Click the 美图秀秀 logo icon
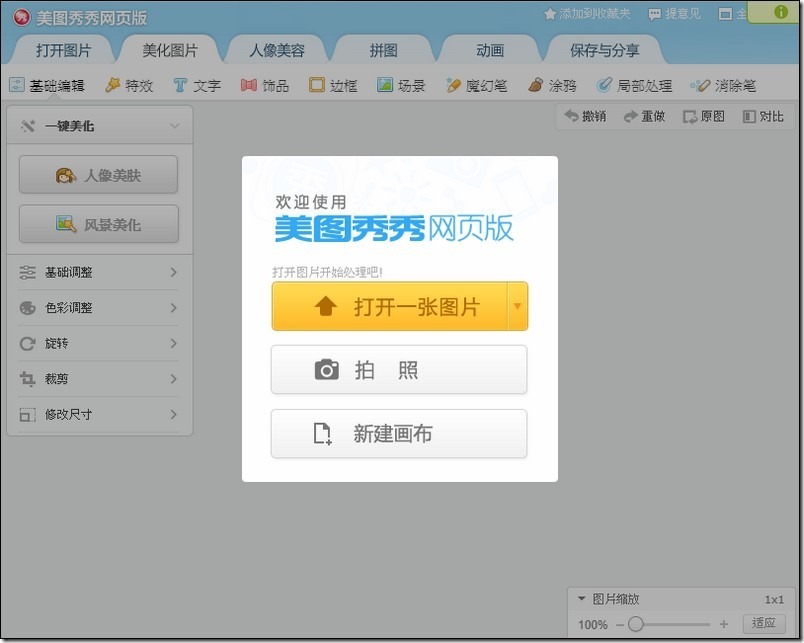The height and width of the screenshot is (643, 804). pyautogui.click(x=22, y=18)
